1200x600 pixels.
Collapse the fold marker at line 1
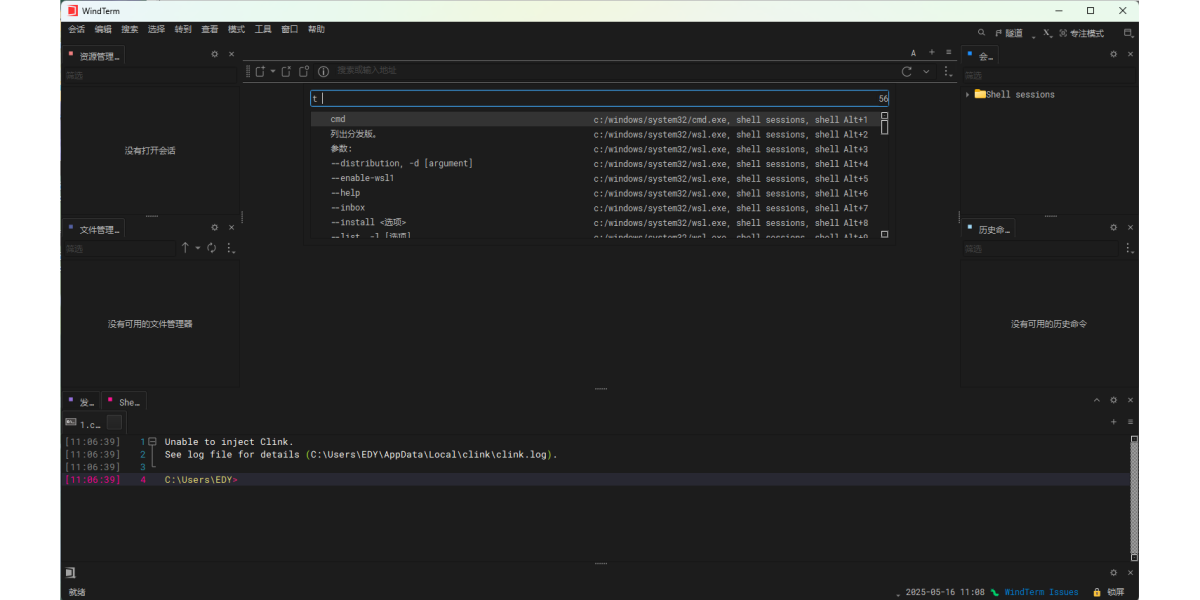(x=153, y=441)
